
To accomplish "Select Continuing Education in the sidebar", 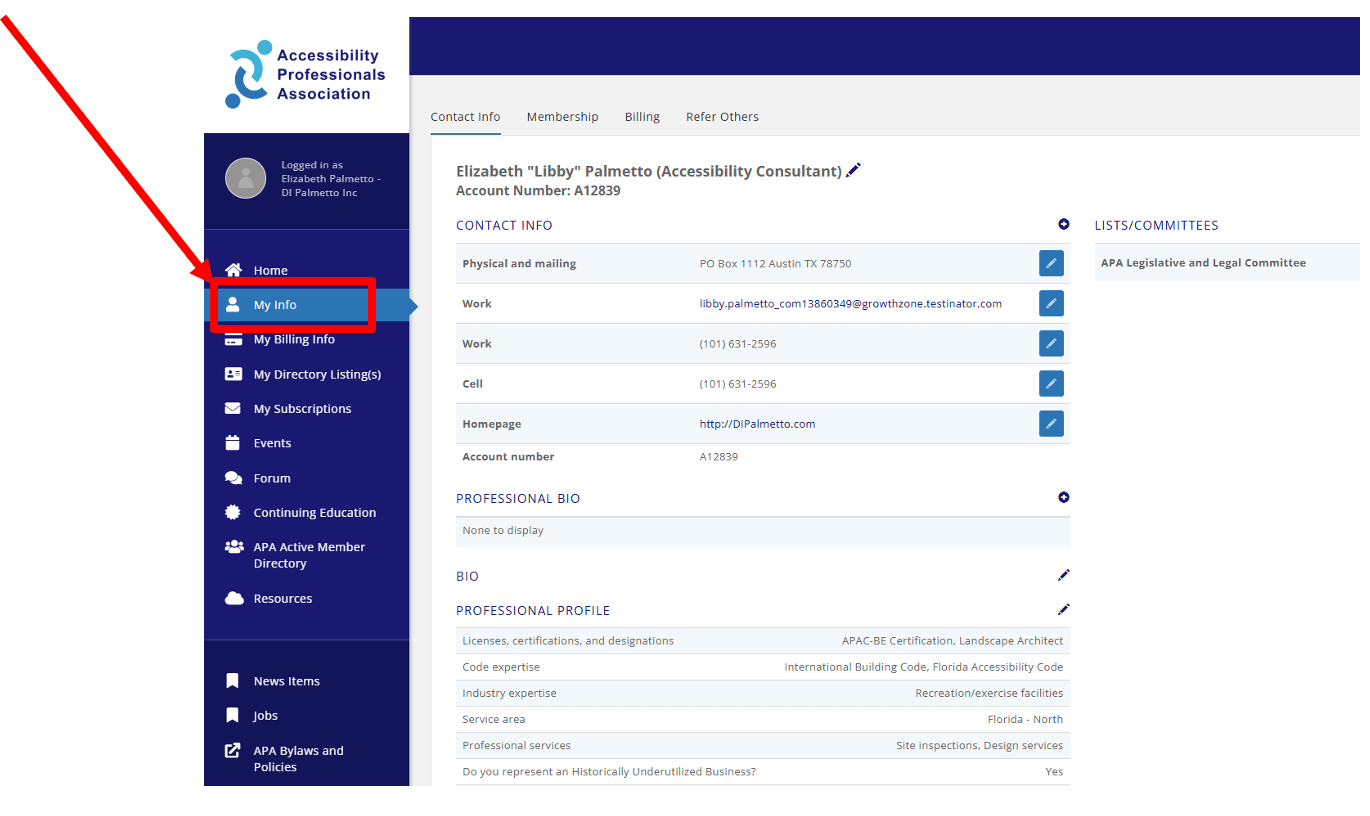I will (312, 512).
